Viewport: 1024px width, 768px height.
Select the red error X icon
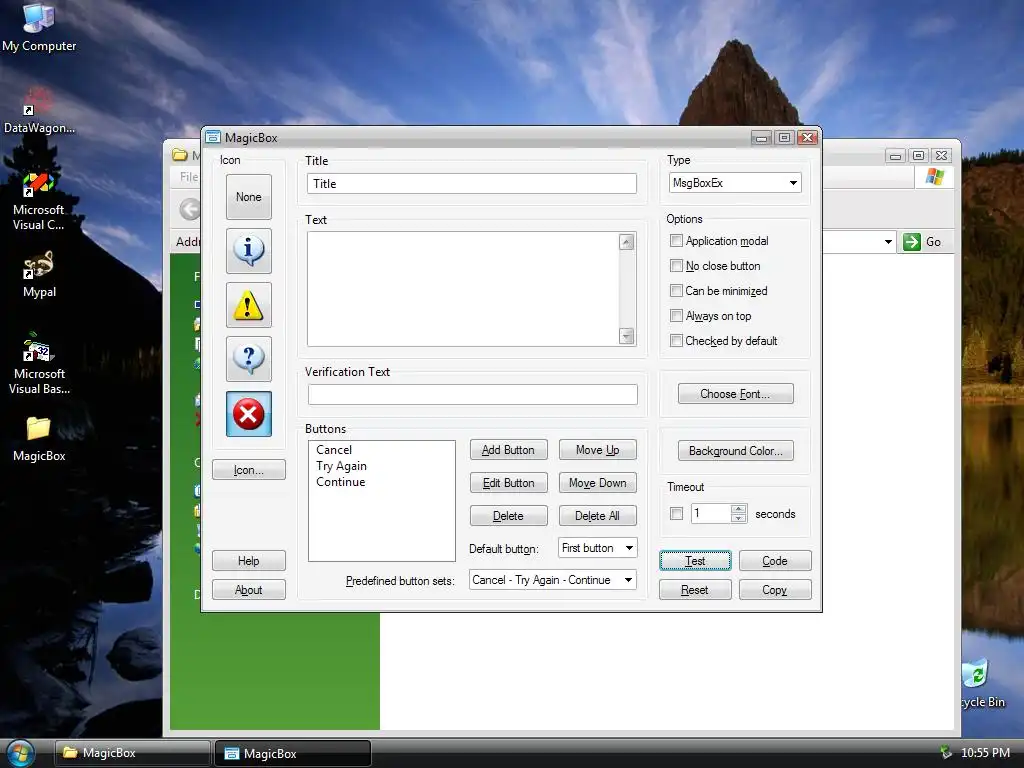point(248,414)
